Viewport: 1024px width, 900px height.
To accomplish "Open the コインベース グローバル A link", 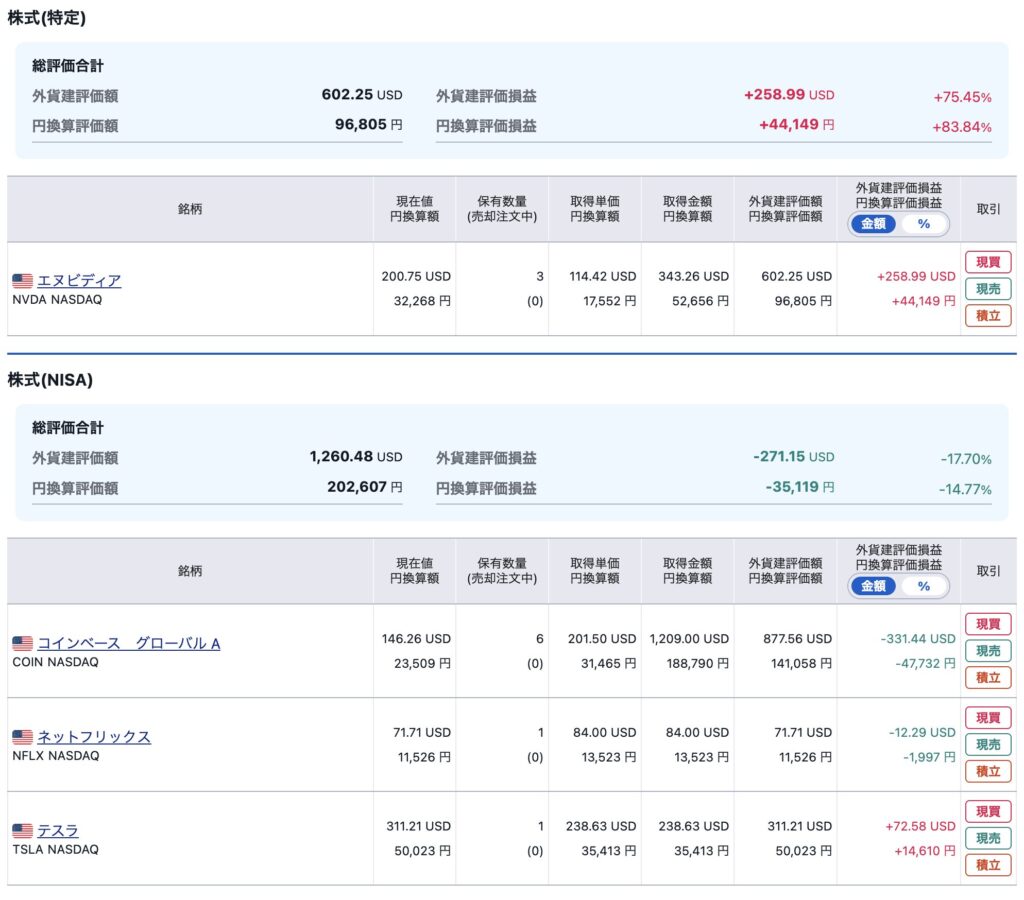I will tap(129, 643).
